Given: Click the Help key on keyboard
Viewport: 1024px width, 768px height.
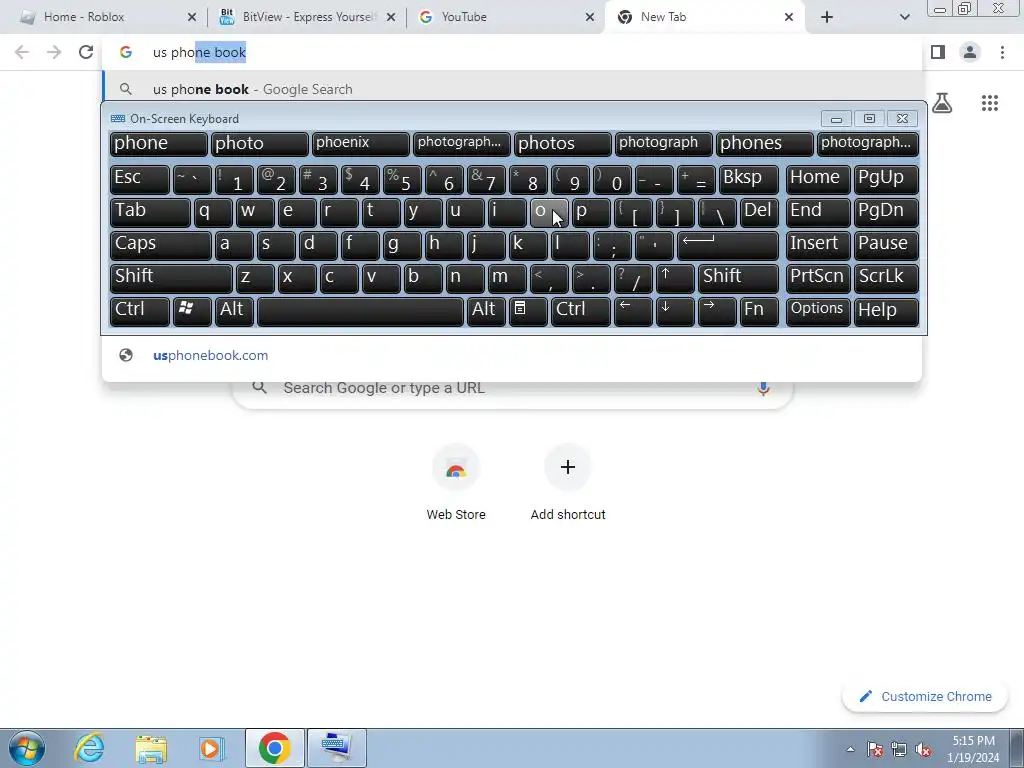Looking at the screenshot, I should [886, 311].
